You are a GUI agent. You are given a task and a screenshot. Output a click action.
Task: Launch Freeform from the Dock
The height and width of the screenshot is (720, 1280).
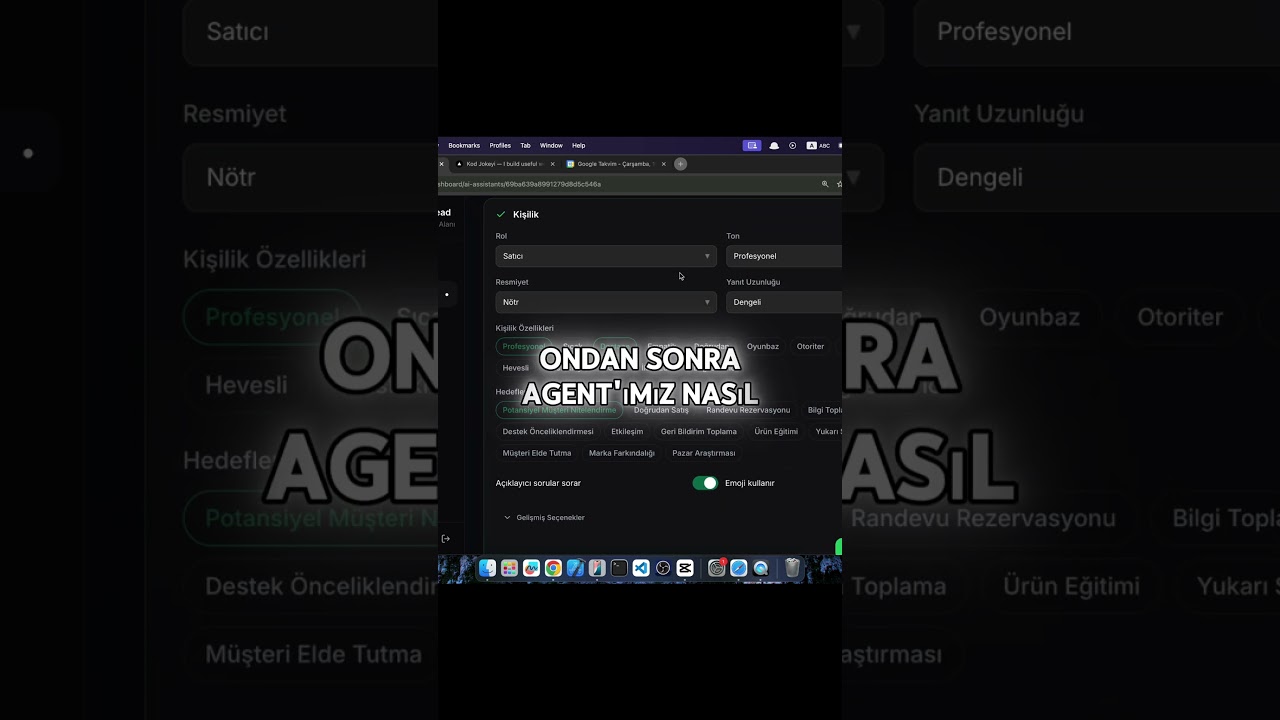coord(531,568)
